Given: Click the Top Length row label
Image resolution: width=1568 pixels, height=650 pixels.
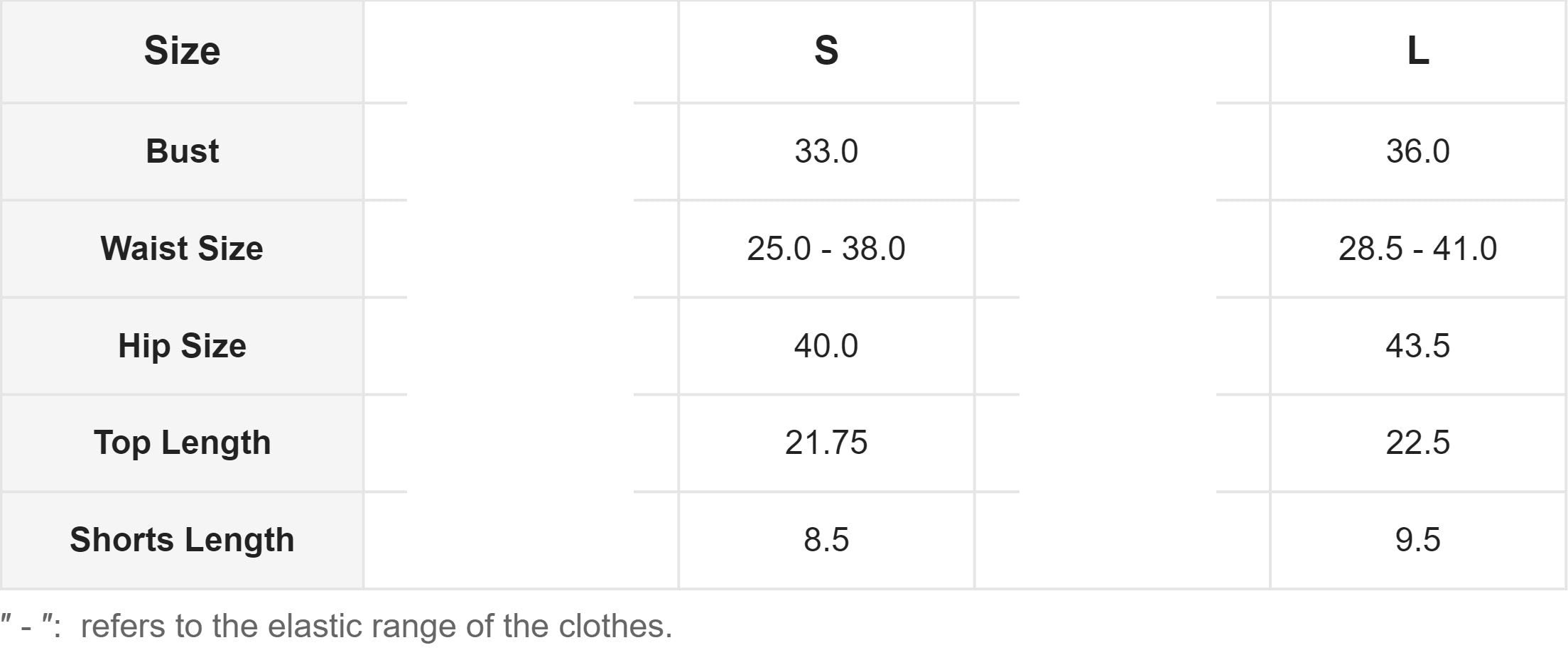Looking at the screenshot, I should [182, 443].
